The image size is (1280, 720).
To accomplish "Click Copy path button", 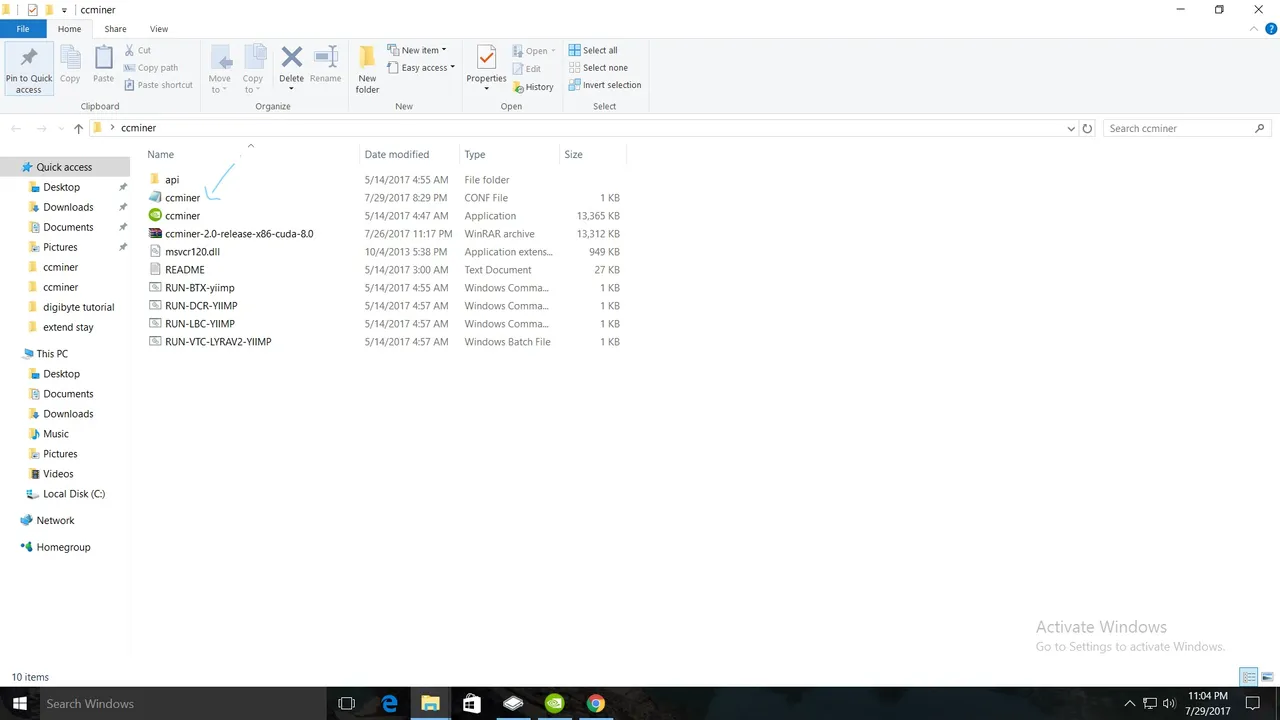I will 151,68.
